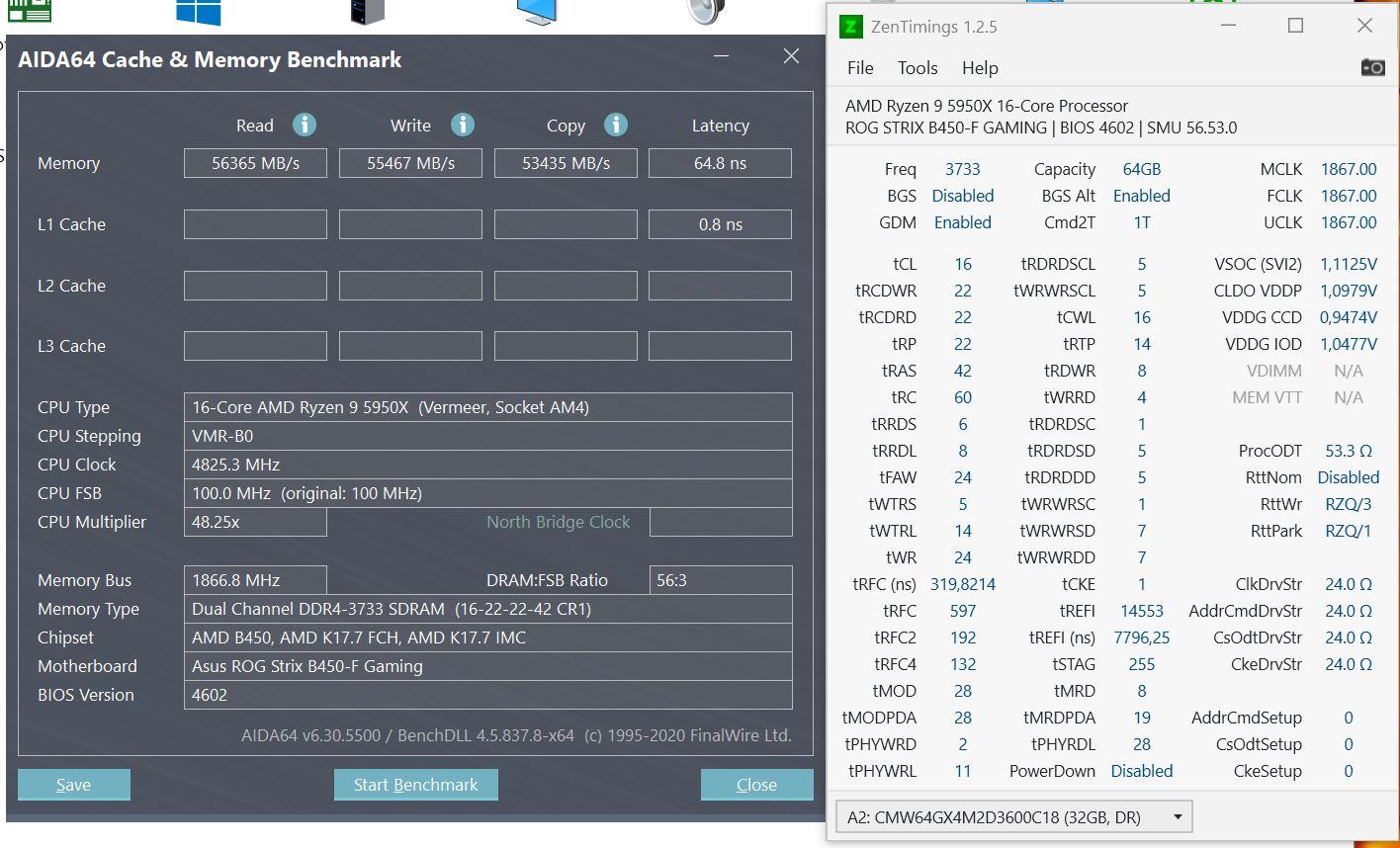The height and width of the screenshot is (848, 1400).
Task: Click the VDDG CCD value 0,9474V
Action: pos(1349,317)
